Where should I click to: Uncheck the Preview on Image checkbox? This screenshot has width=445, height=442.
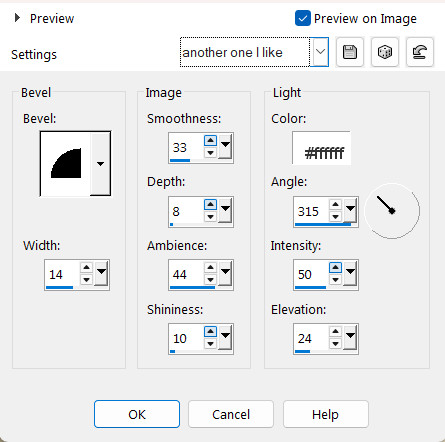tap(303, 18)
